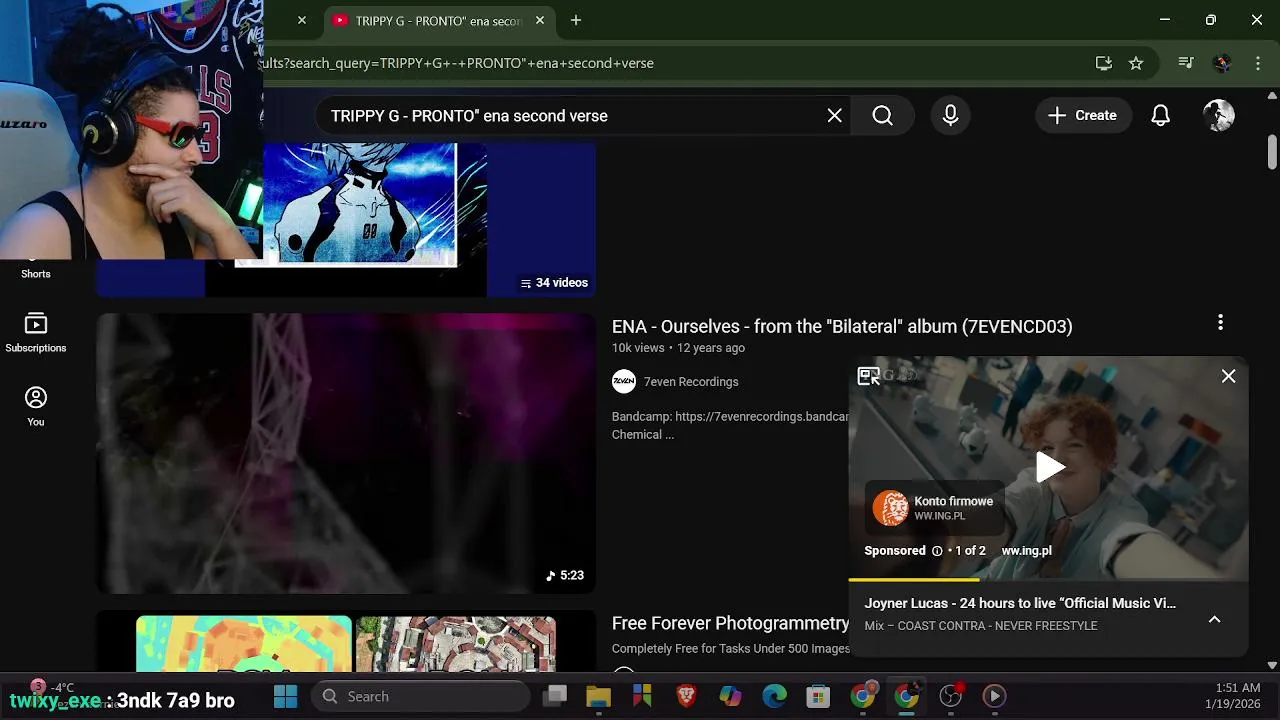Close the previous browser tab
This screenshot has height=720, width=1280.
302,20
